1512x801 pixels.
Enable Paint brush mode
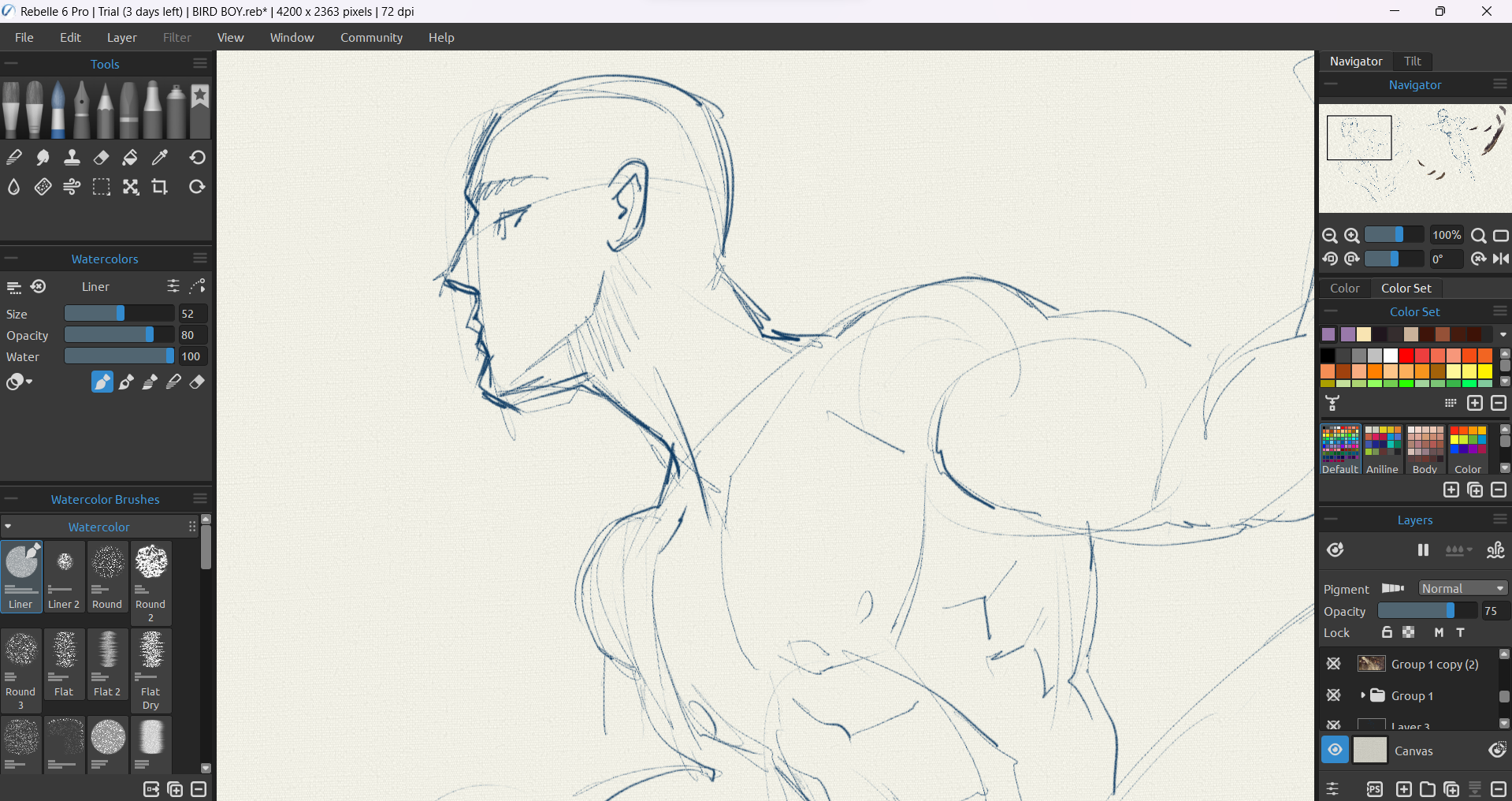coord(102,382)
